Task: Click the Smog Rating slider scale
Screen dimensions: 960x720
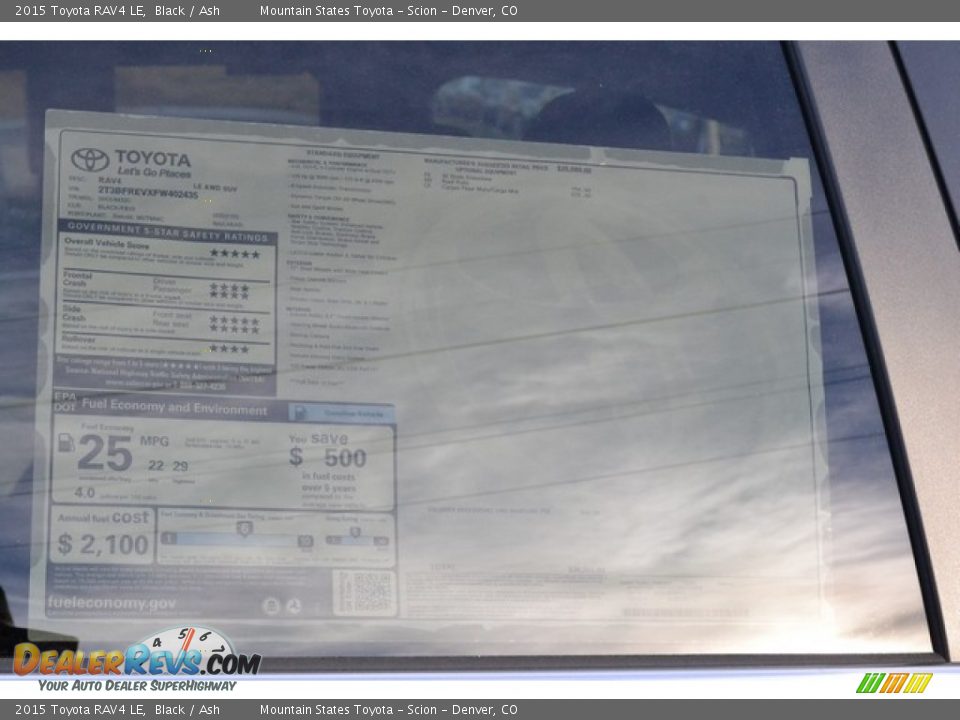Action: coord(356,537)
